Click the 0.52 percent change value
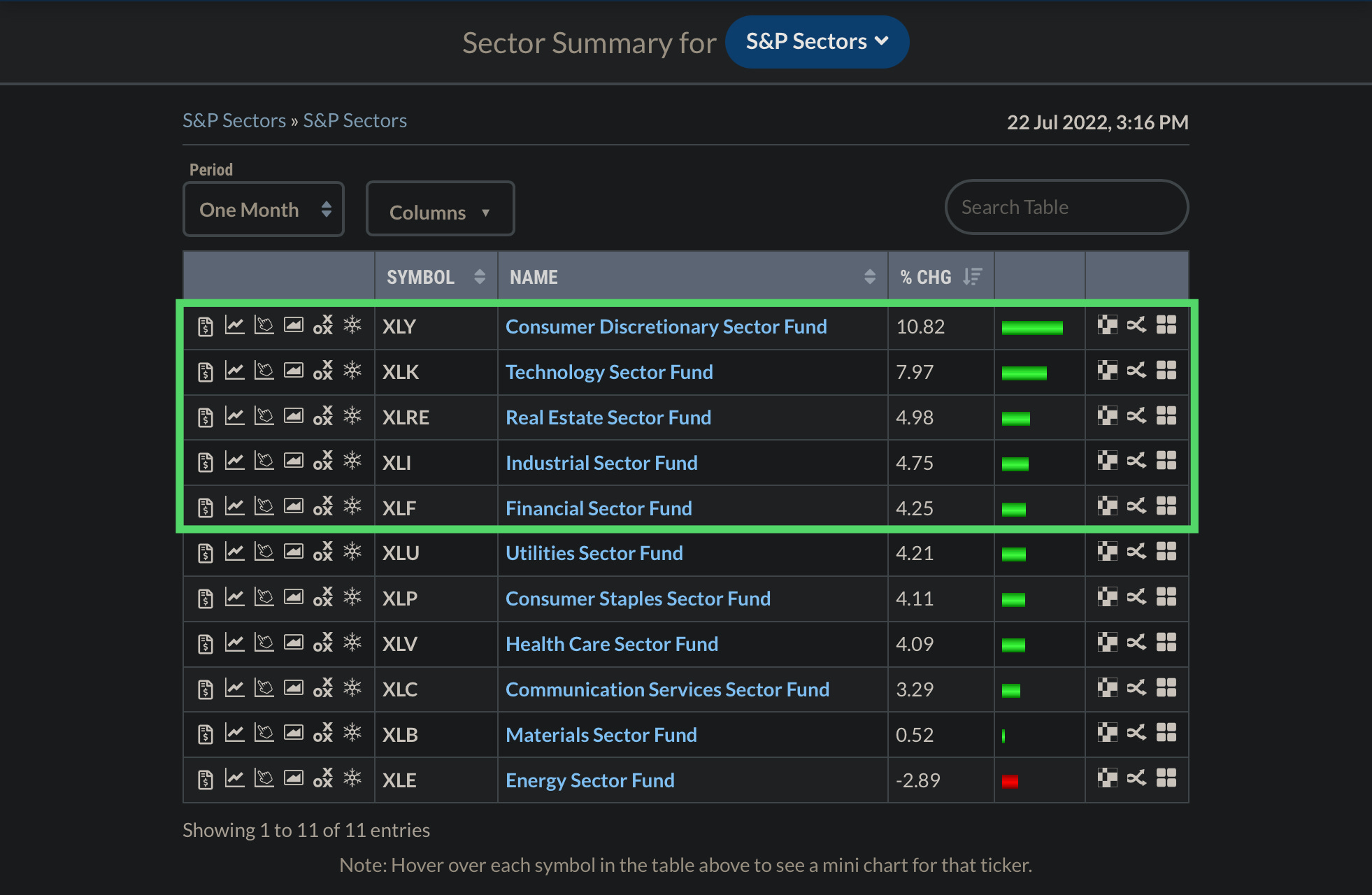 point(915,735)
